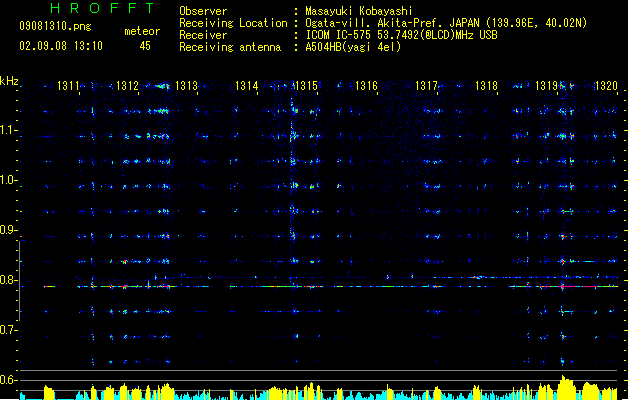Screen dimensions: 629x400
Task: Click the HROFFT title text
Action: point(102,8)
